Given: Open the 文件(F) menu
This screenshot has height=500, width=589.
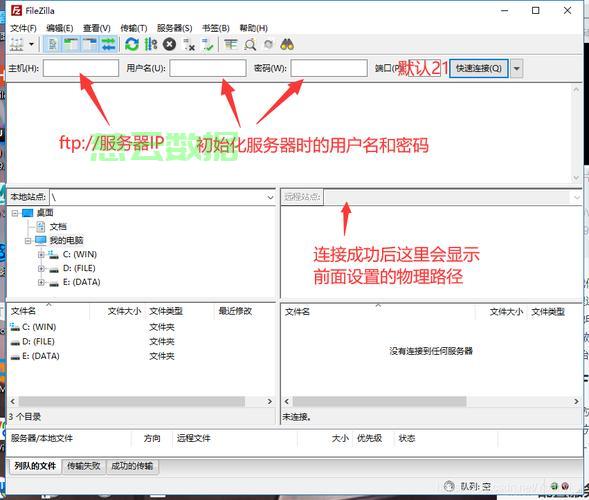Looking at the screenshot, I should [23, 28].
